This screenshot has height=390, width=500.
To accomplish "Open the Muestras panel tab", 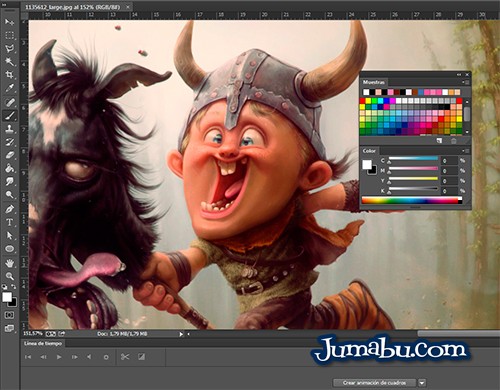I will [x=374, y=82].
